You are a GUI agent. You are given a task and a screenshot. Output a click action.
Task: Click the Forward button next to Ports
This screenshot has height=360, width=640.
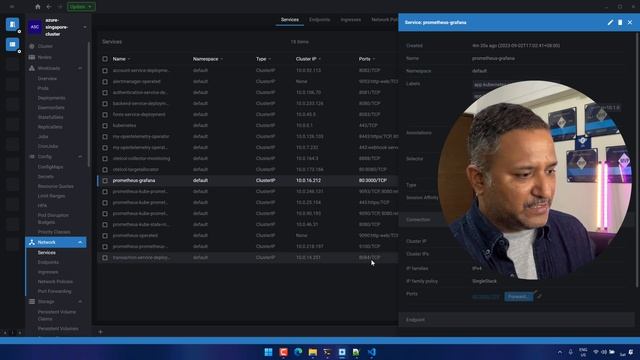pos(518,297)
